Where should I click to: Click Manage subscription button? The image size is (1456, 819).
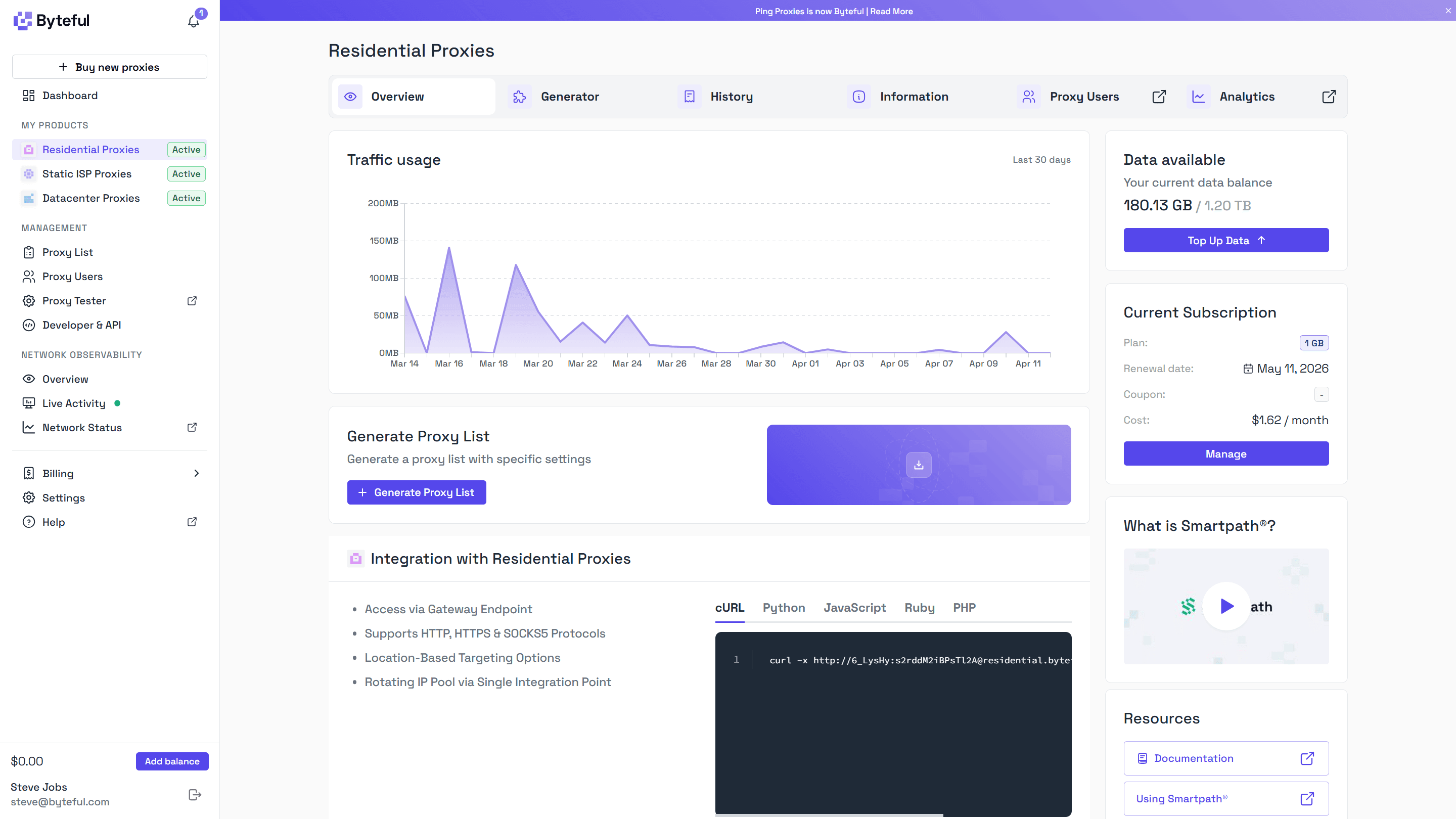point(1226,454)
